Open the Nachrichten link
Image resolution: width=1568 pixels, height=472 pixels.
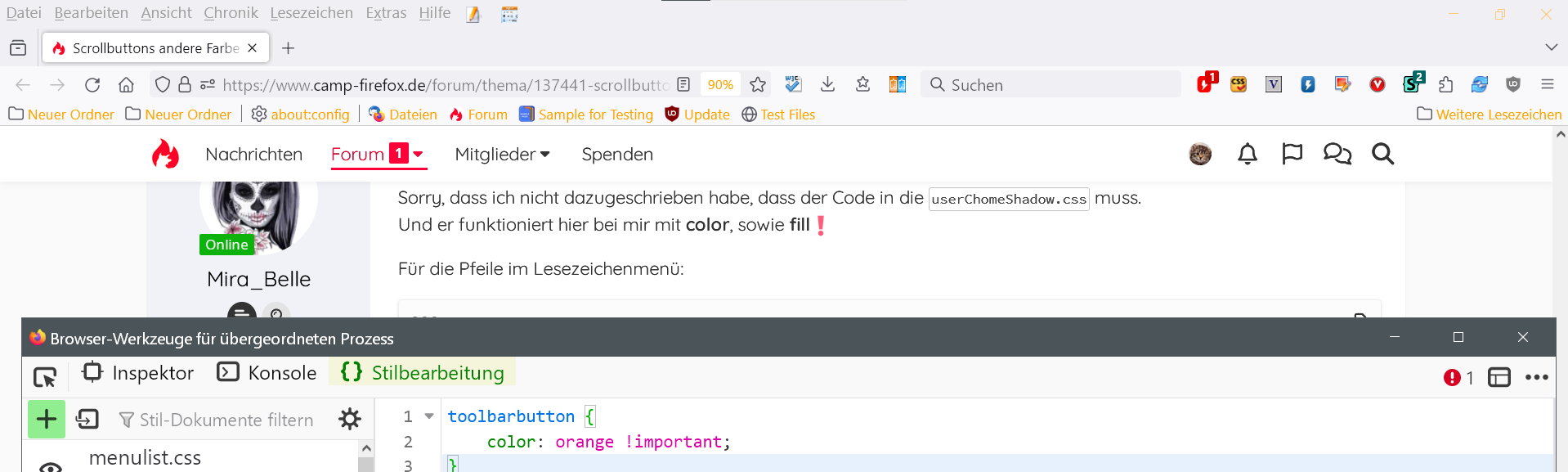[x=253, y=155]
